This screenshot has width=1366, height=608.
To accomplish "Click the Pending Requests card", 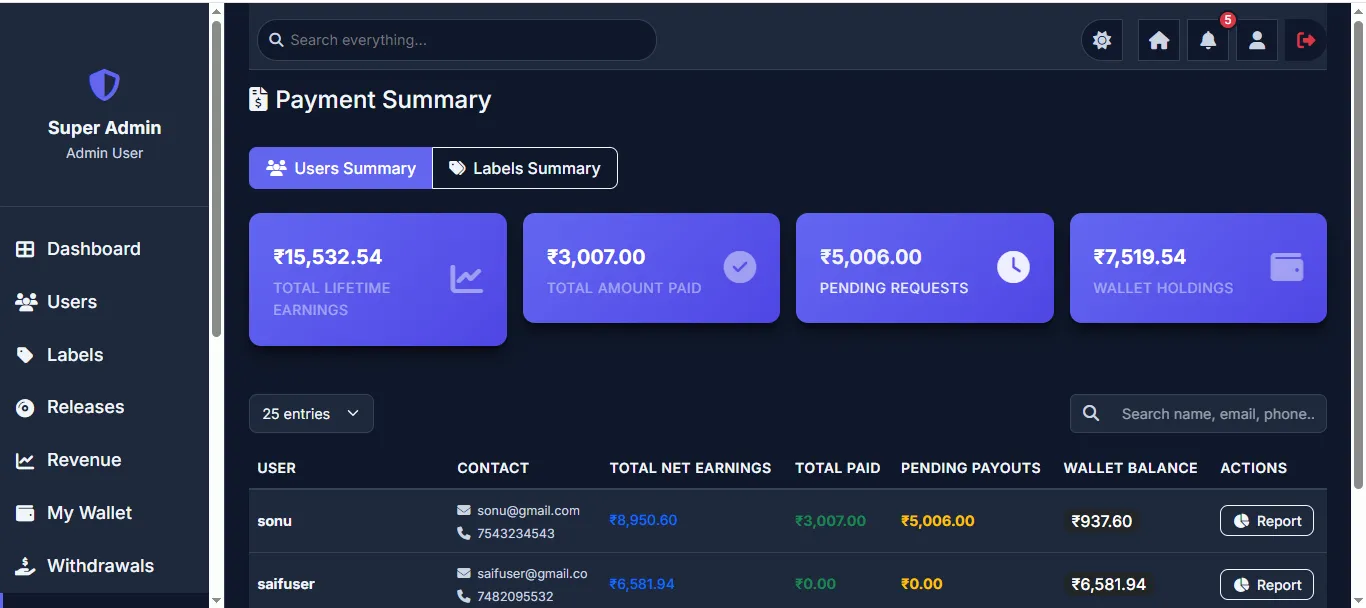I will (925, 268).
